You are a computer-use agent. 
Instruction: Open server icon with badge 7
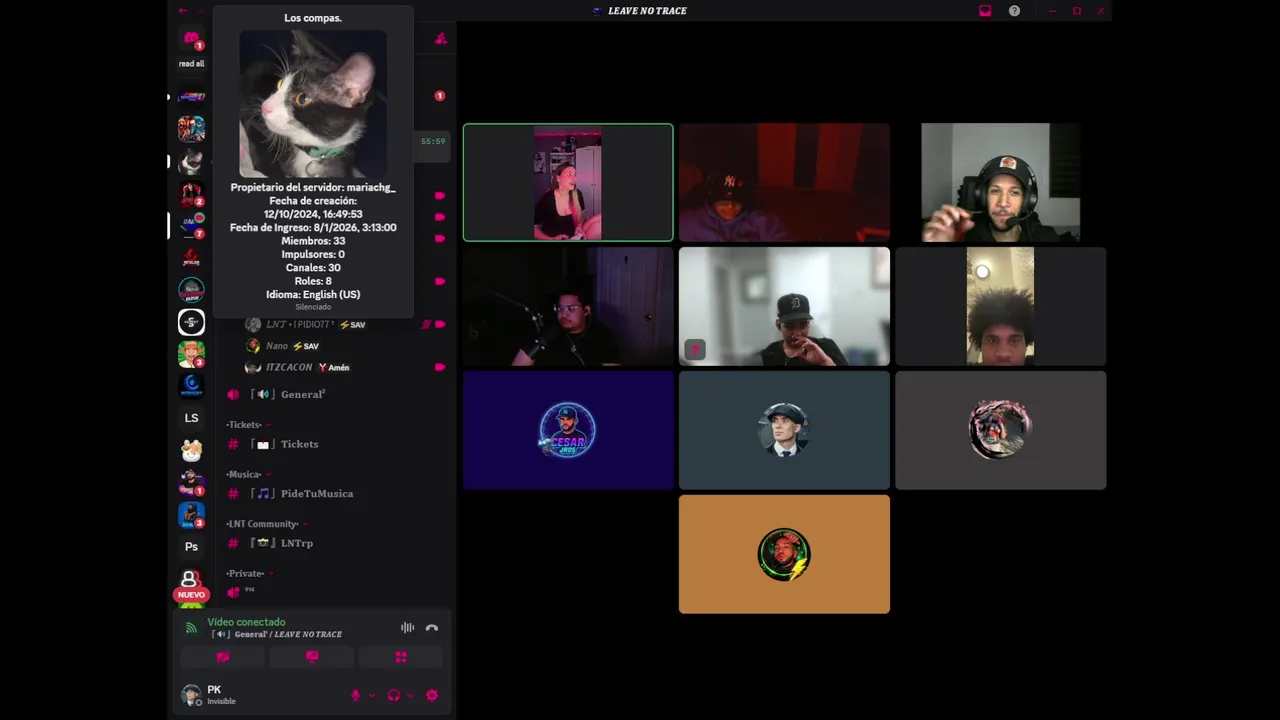point(191,225)
